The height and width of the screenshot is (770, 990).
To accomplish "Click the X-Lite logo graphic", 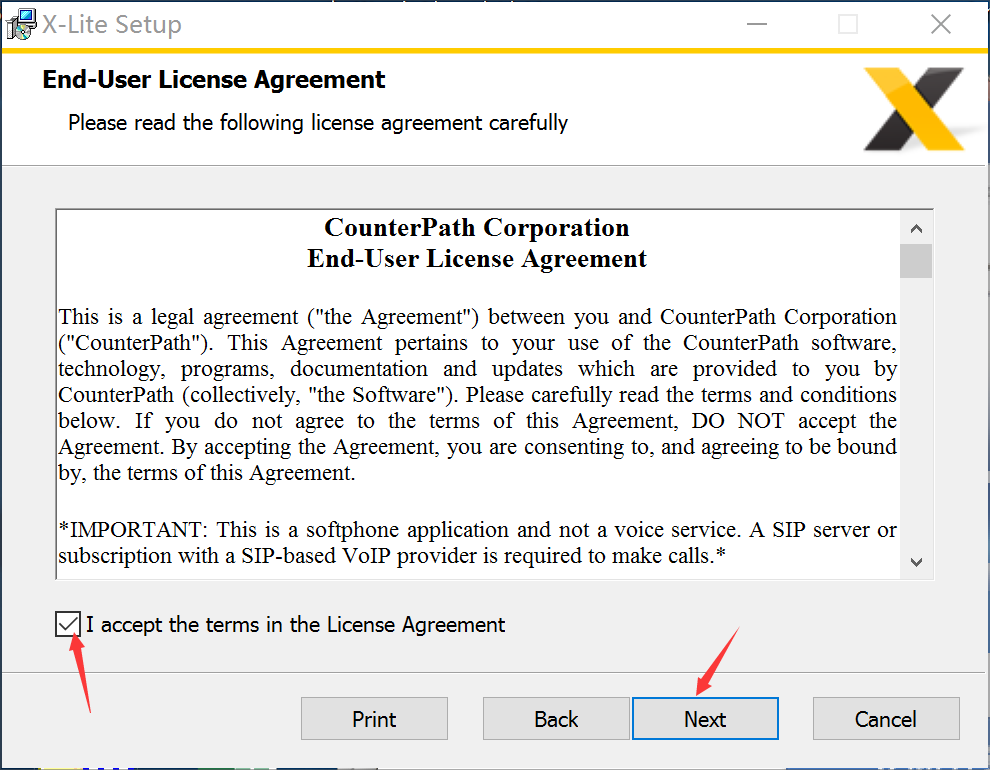I will (x=914, y=109).
